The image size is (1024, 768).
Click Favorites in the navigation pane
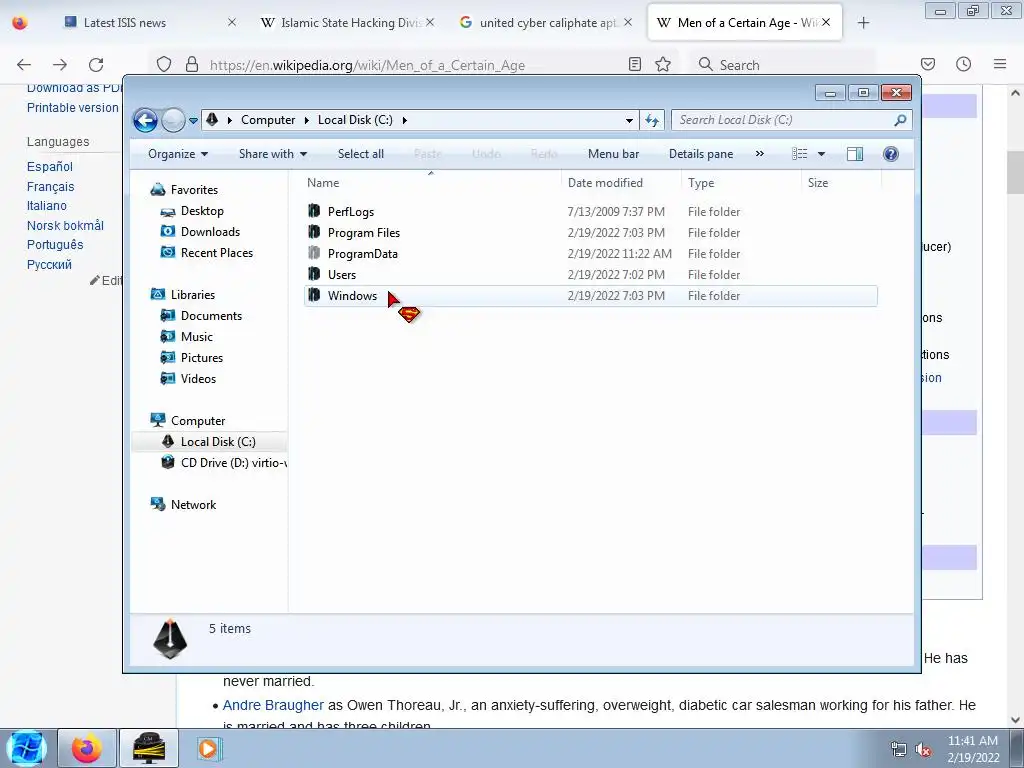point(194,190)
